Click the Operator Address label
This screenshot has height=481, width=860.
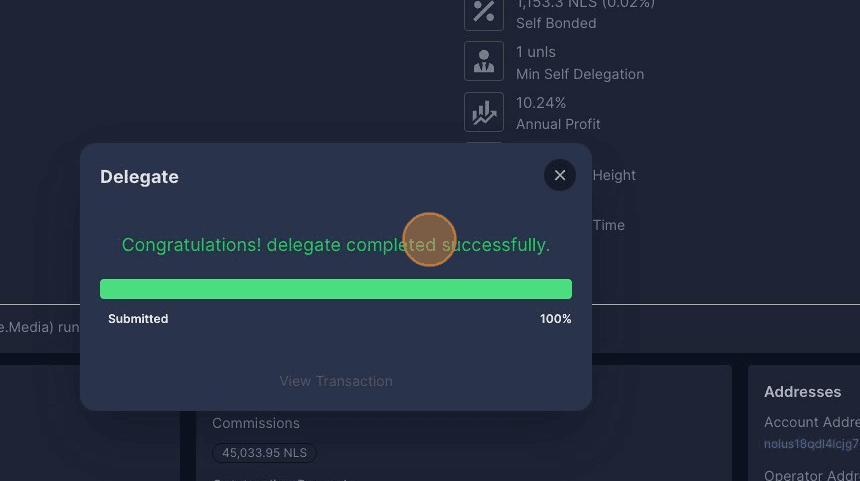point(811,476)
